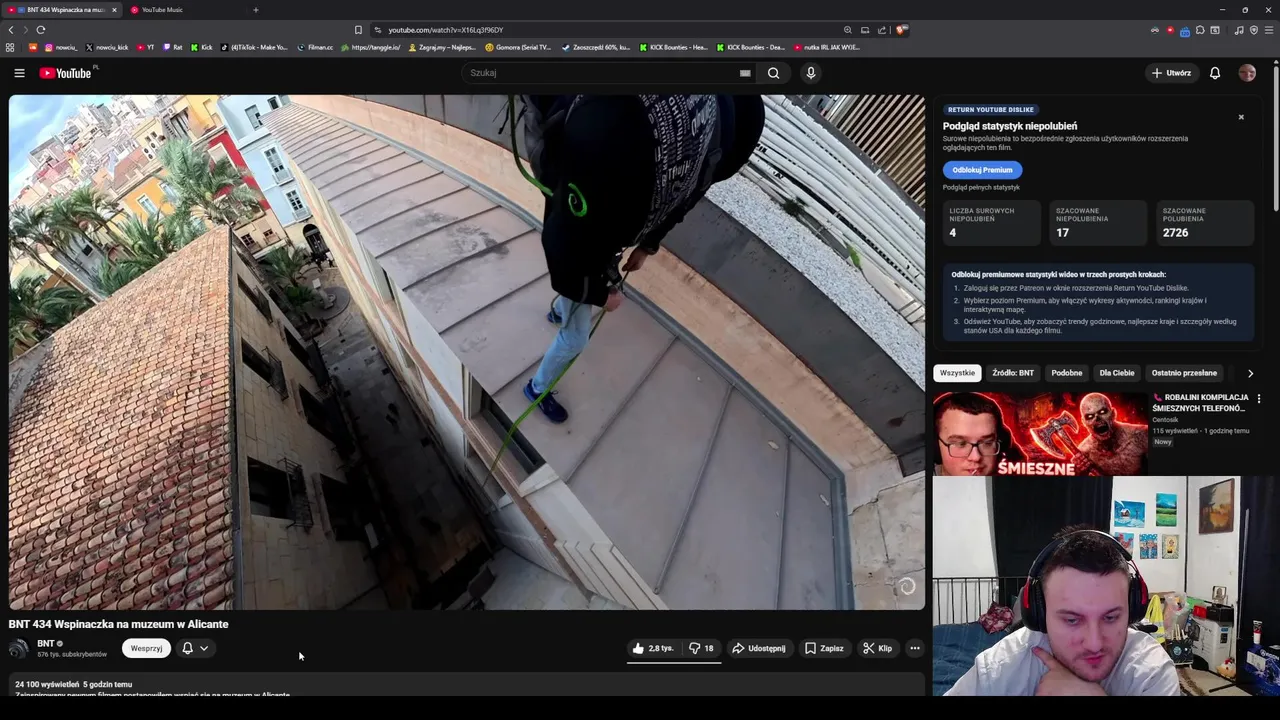Click the video player to pause
Screen dimensions: 1280x720
467,352
